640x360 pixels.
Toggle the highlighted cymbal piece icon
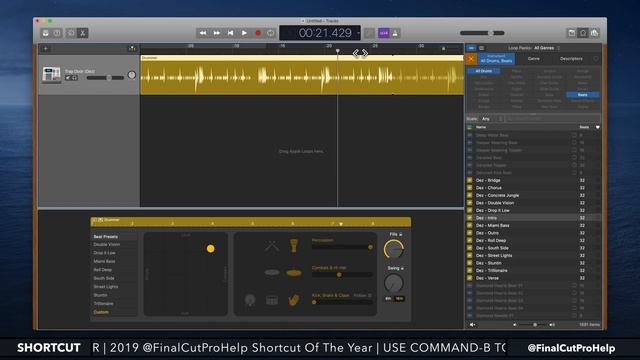coord(293,273)
